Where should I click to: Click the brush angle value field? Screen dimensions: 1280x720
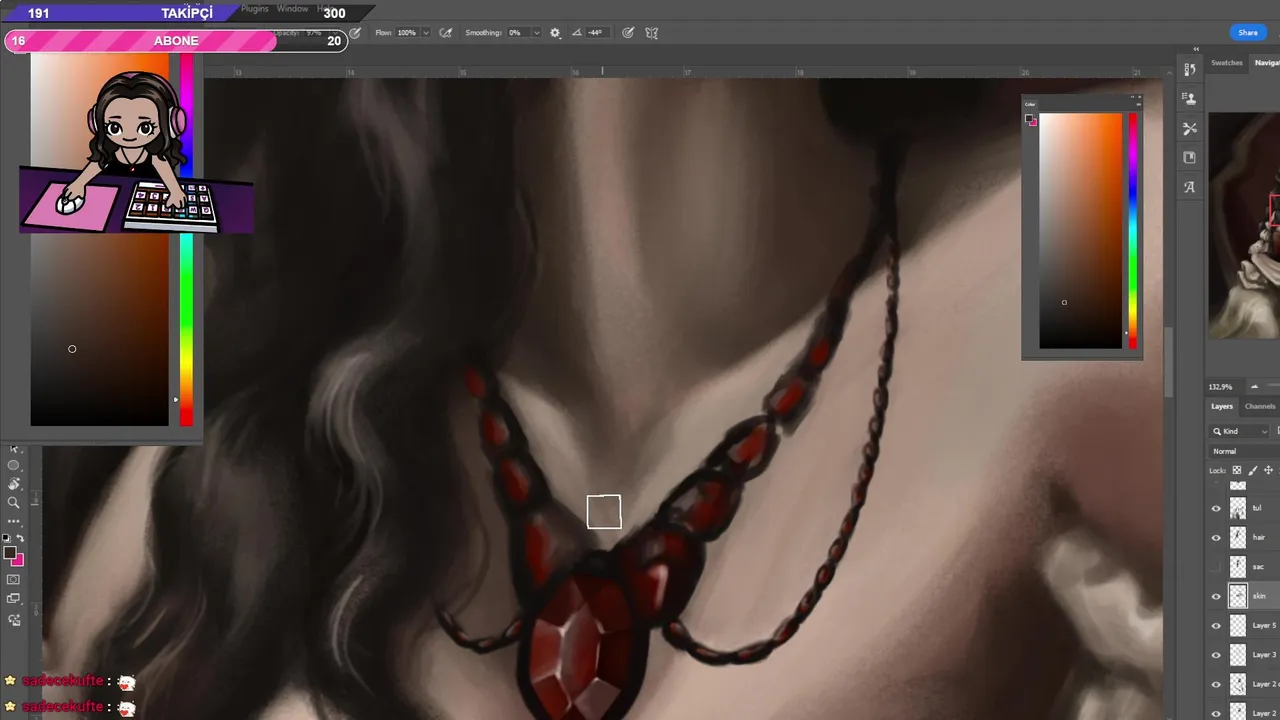[x=596, y=33]
